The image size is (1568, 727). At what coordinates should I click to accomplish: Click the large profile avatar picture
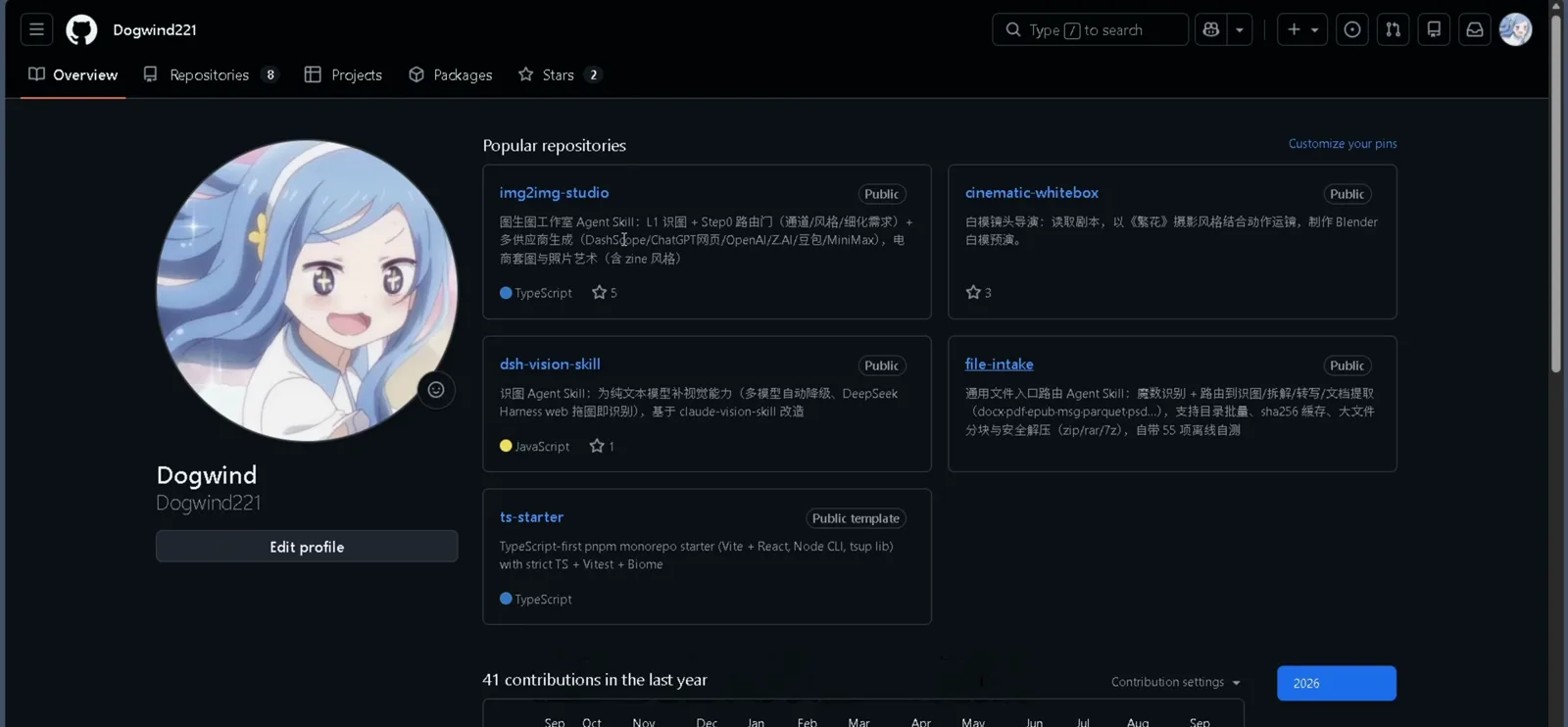(x=307, y=290)
